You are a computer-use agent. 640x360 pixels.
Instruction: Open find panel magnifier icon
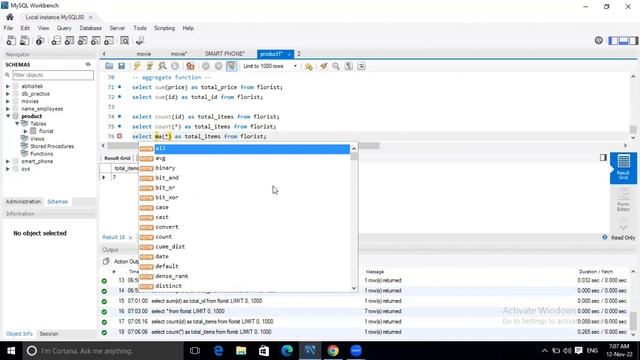336,66
